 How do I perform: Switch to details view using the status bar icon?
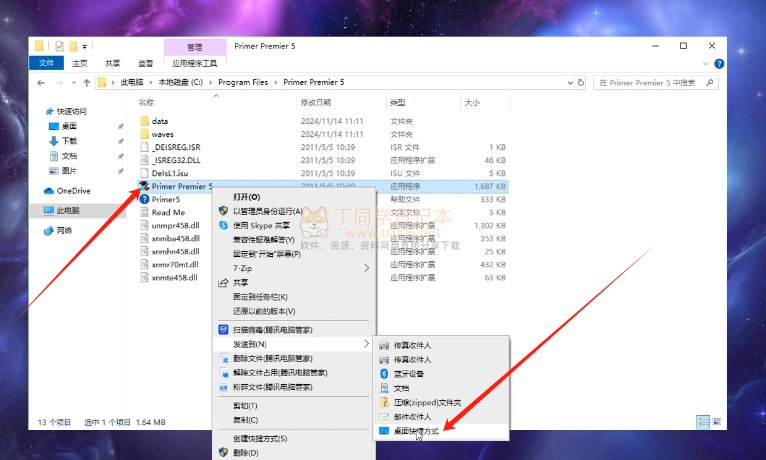703,421
